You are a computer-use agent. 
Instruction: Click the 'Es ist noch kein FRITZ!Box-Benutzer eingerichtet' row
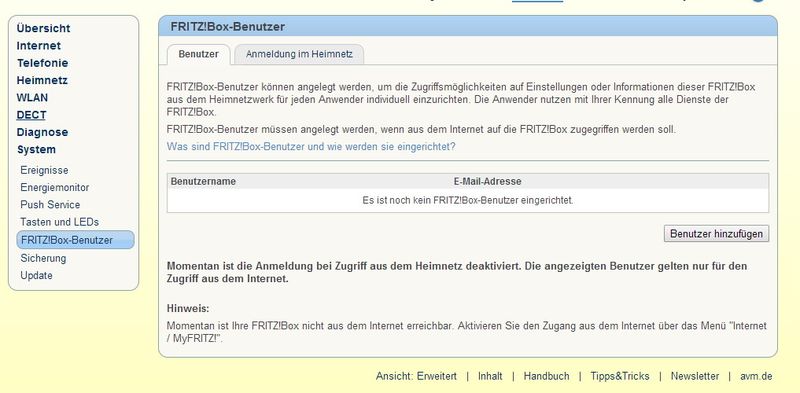(468, 201)
